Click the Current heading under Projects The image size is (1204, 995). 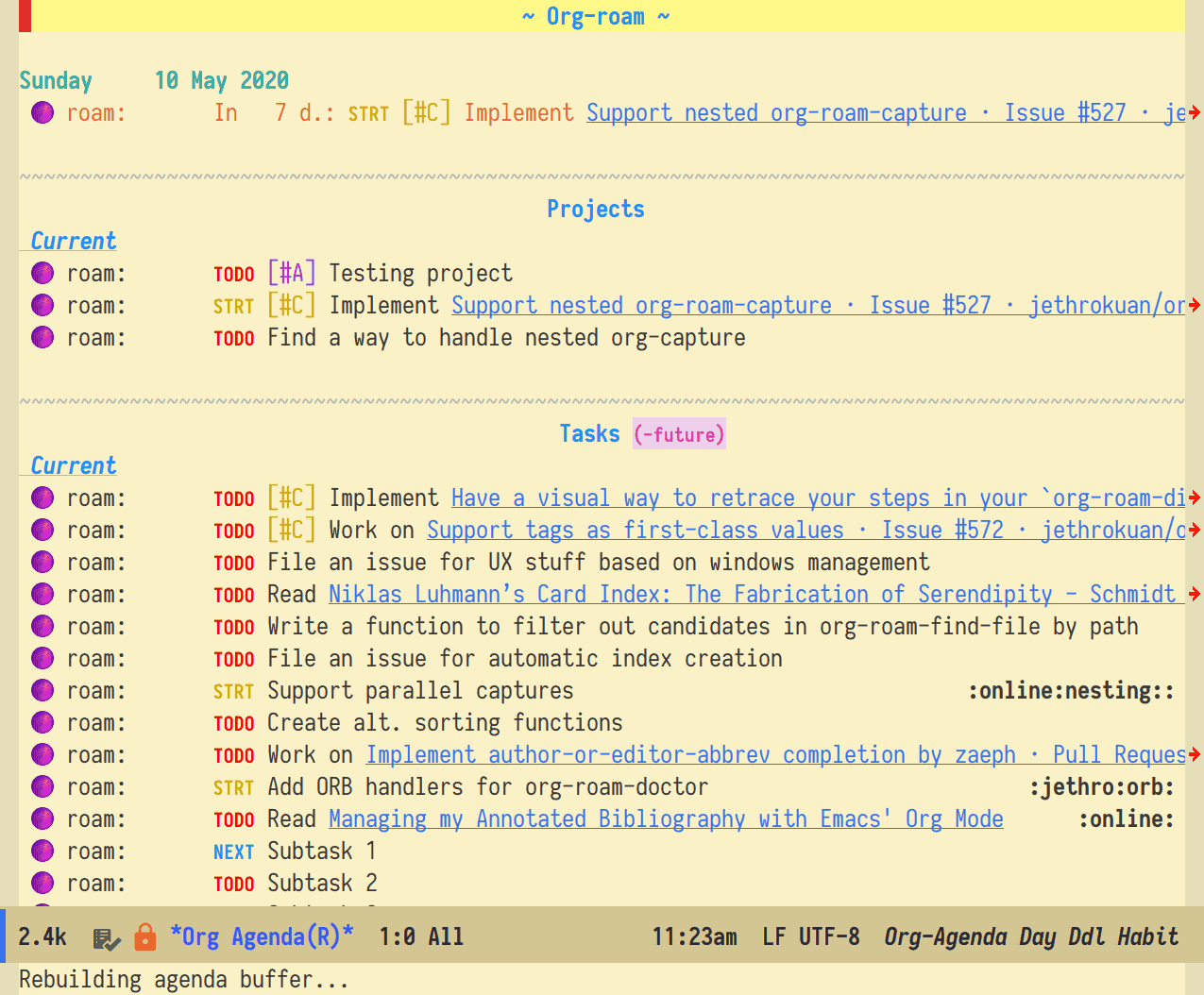point(74,242)
